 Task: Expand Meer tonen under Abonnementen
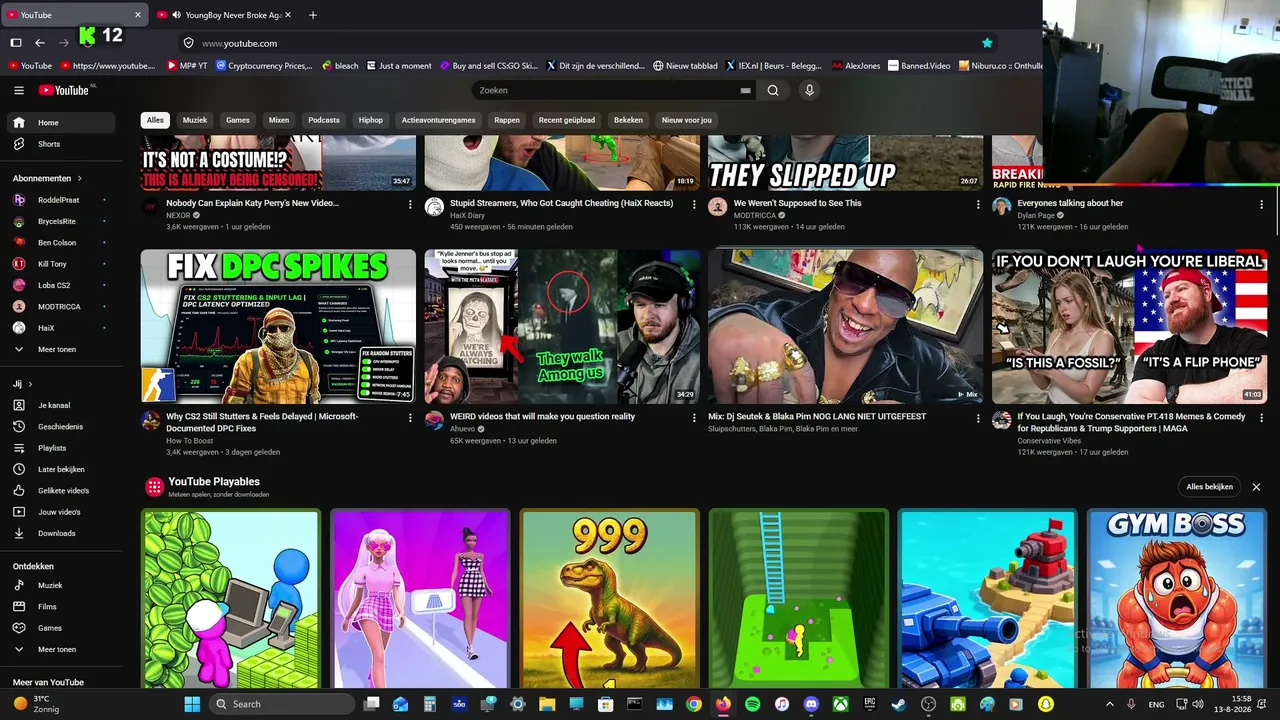click(x=63, y=349)
